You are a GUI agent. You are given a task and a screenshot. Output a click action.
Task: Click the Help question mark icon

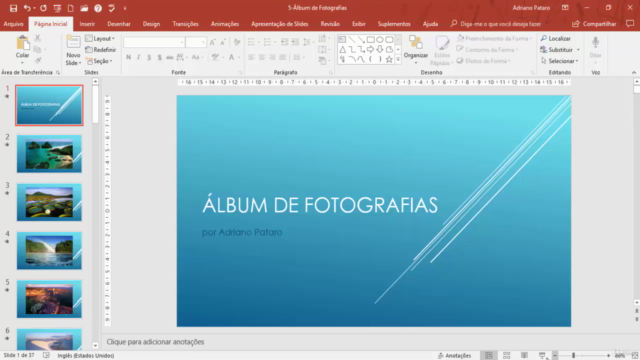pyautogui.click(x=98, y=8)
